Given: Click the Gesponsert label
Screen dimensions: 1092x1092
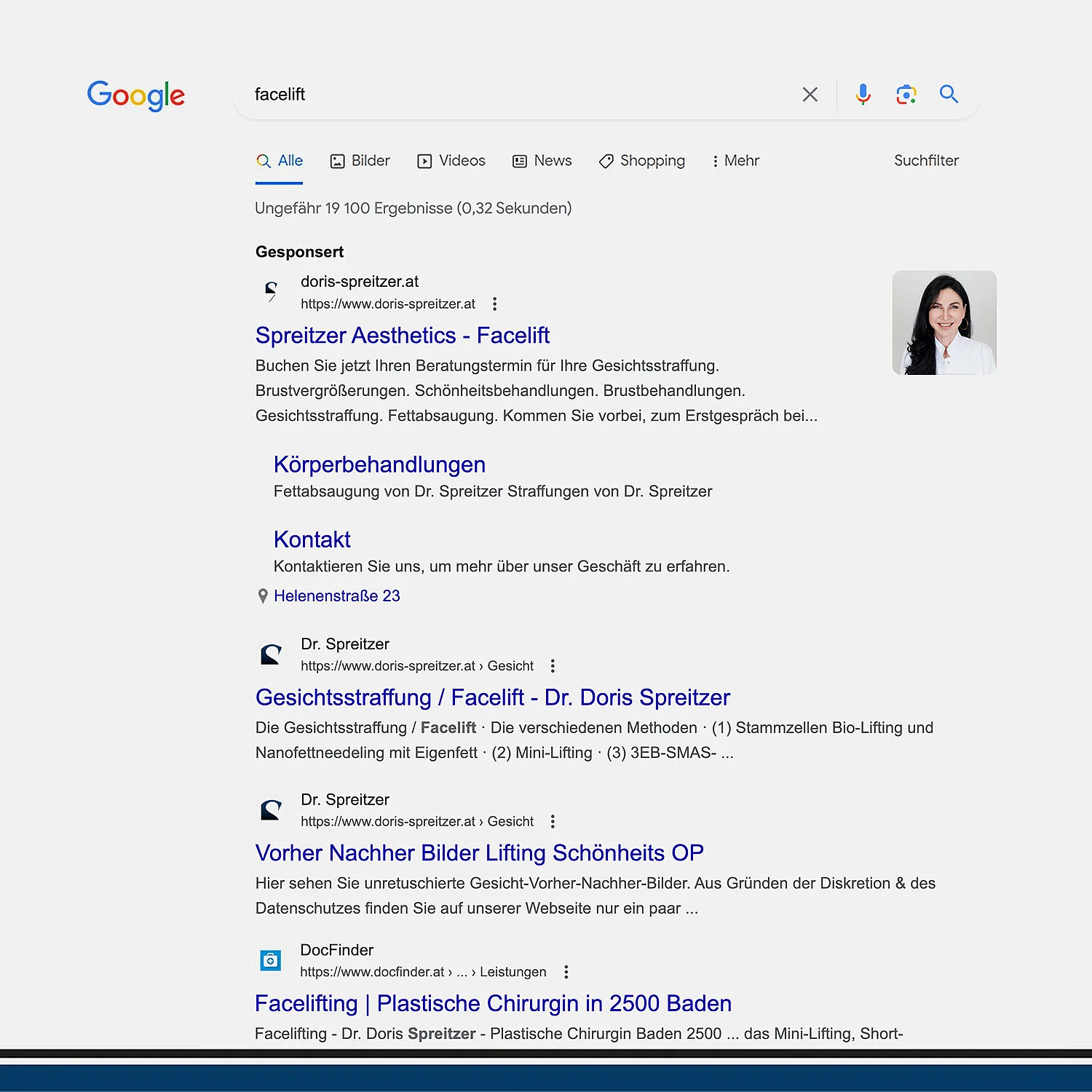Looking at the screenshot, I should 299,252.
